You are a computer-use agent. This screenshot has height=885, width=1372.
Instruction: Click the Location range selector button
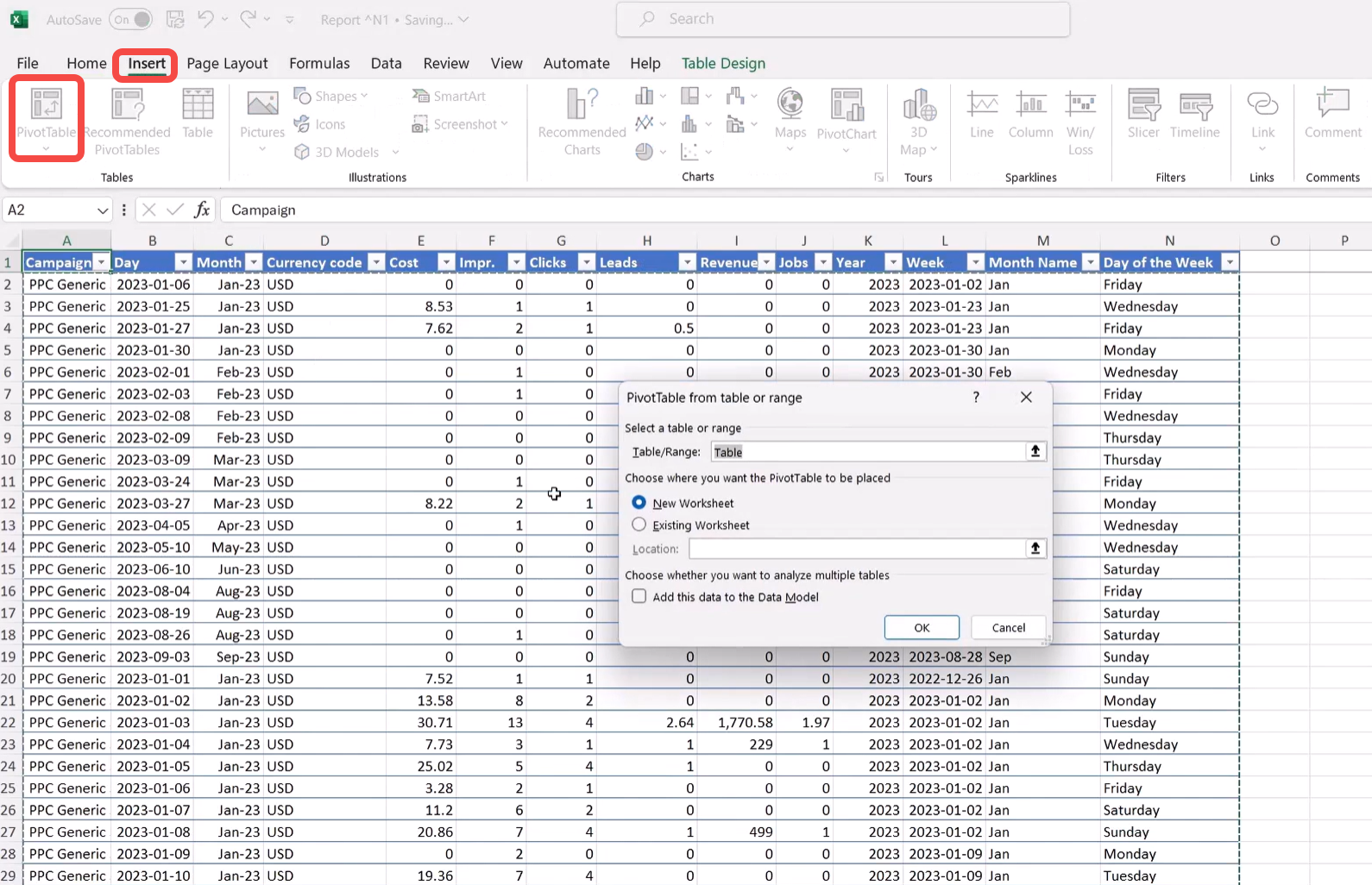(x=1035, y=548)
